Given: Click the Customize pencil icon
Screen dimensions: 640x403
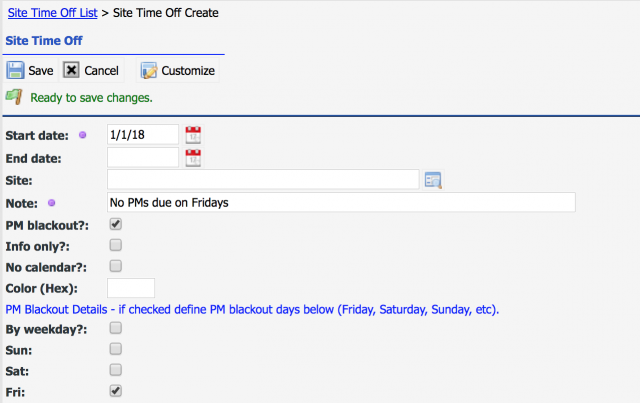Looking at the screenshot, I should (x=149, y=70).
